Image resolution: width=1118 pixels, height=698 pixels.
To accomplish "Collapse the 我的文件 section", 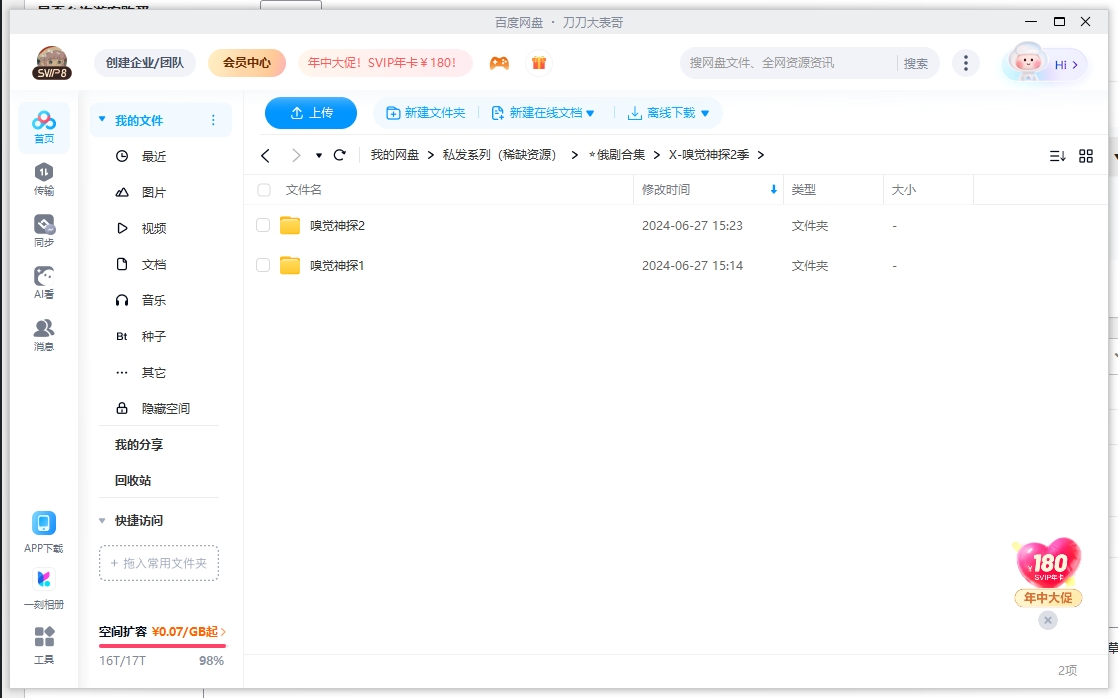I will pos(101,118).
